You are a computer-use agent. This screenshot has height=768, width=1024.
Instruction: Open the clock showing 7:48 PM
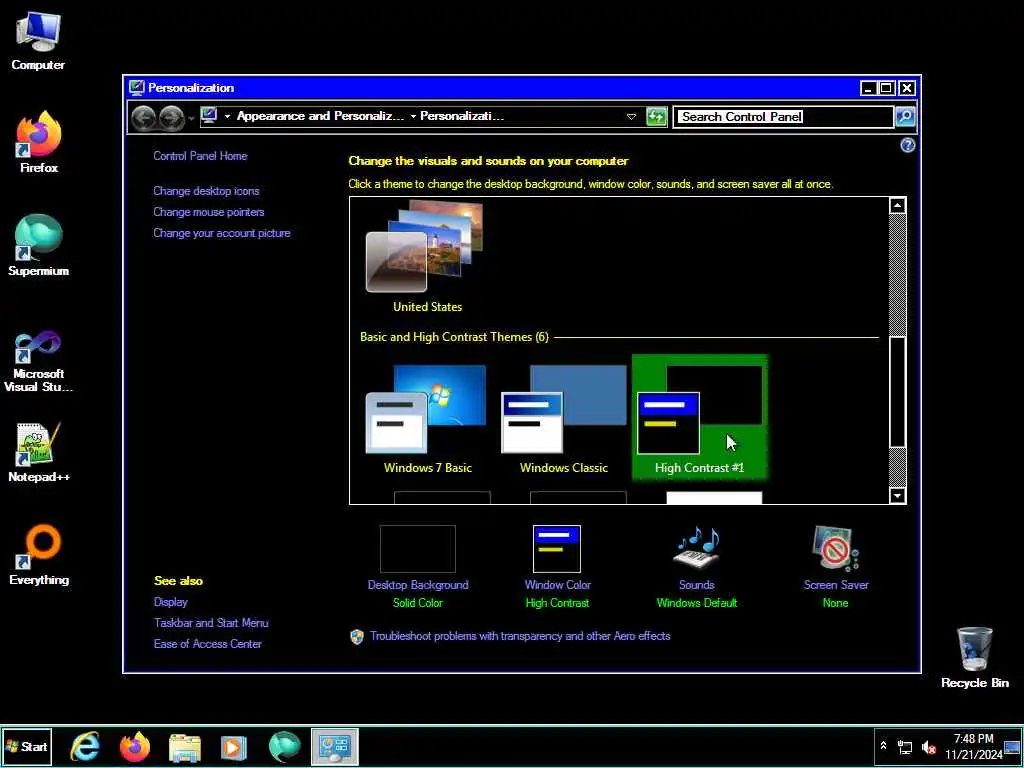tap(973, 746)
